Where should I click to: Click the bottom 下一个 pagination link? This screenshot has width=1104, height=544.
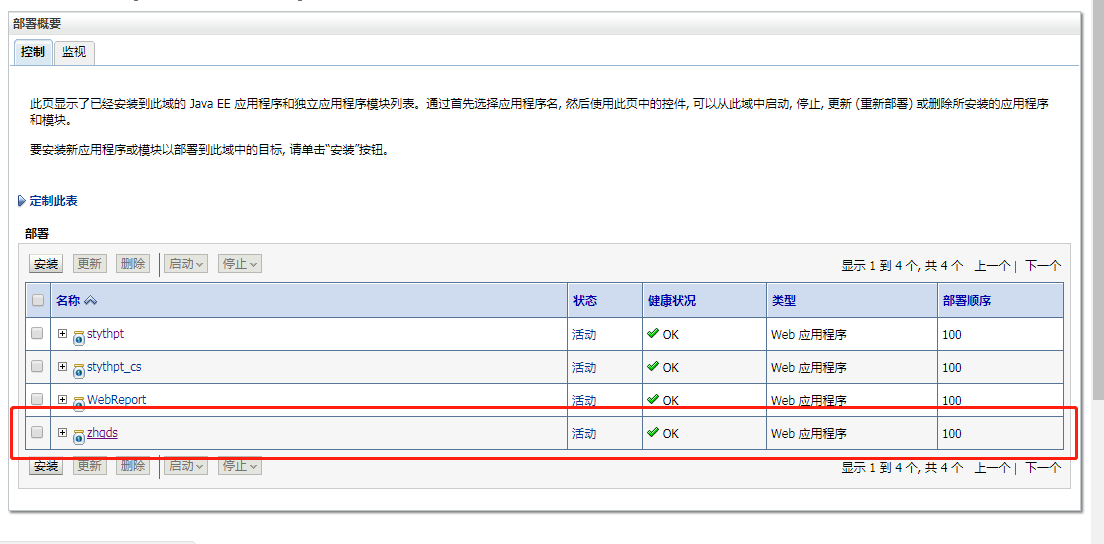[1043, 467]
